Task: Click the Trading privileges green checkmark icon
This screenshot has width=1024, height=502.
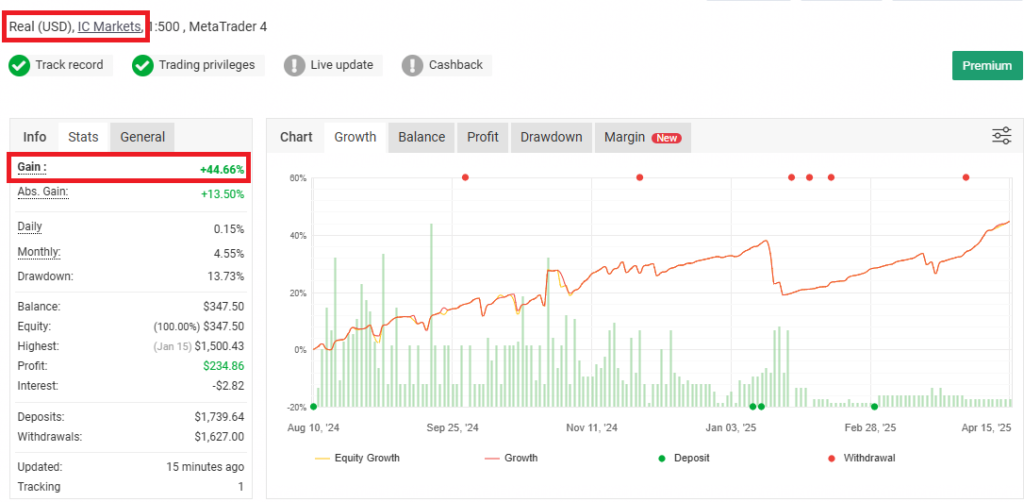Action: [142, 65]
